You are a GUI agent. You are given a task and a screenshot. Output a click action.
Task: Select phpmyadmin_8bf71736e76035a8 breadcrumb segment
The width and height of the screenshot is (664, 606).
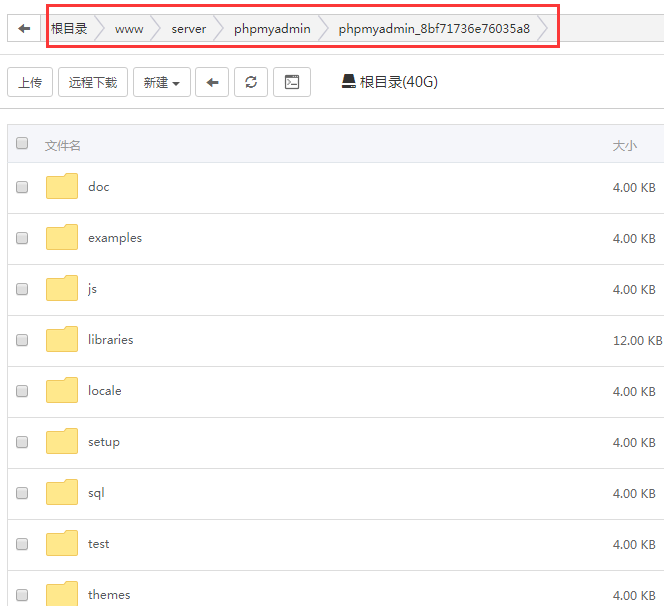click(x=434, y=29)
